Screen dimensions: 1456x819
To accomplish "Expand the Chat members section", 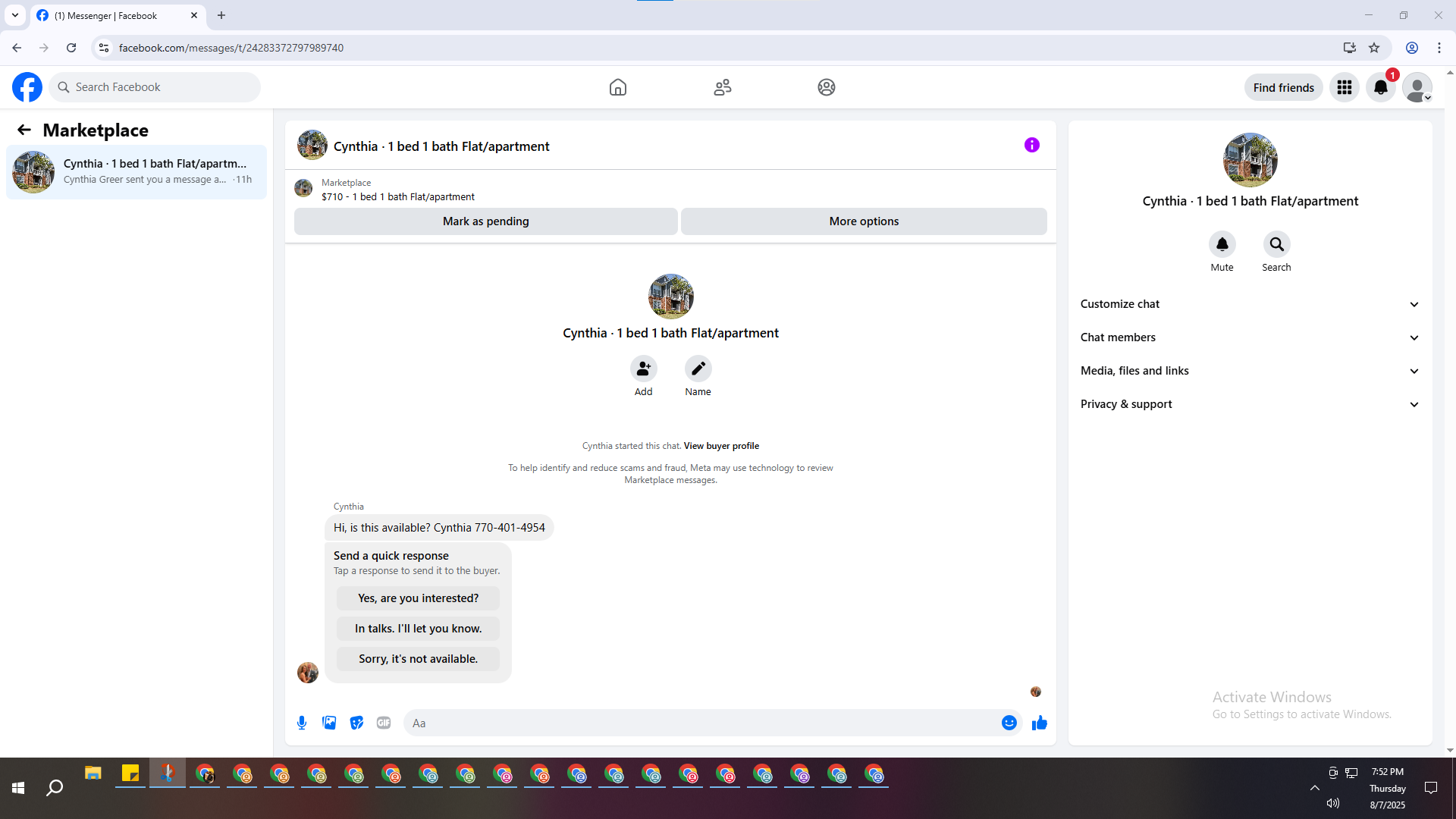I will (1250, 337).
